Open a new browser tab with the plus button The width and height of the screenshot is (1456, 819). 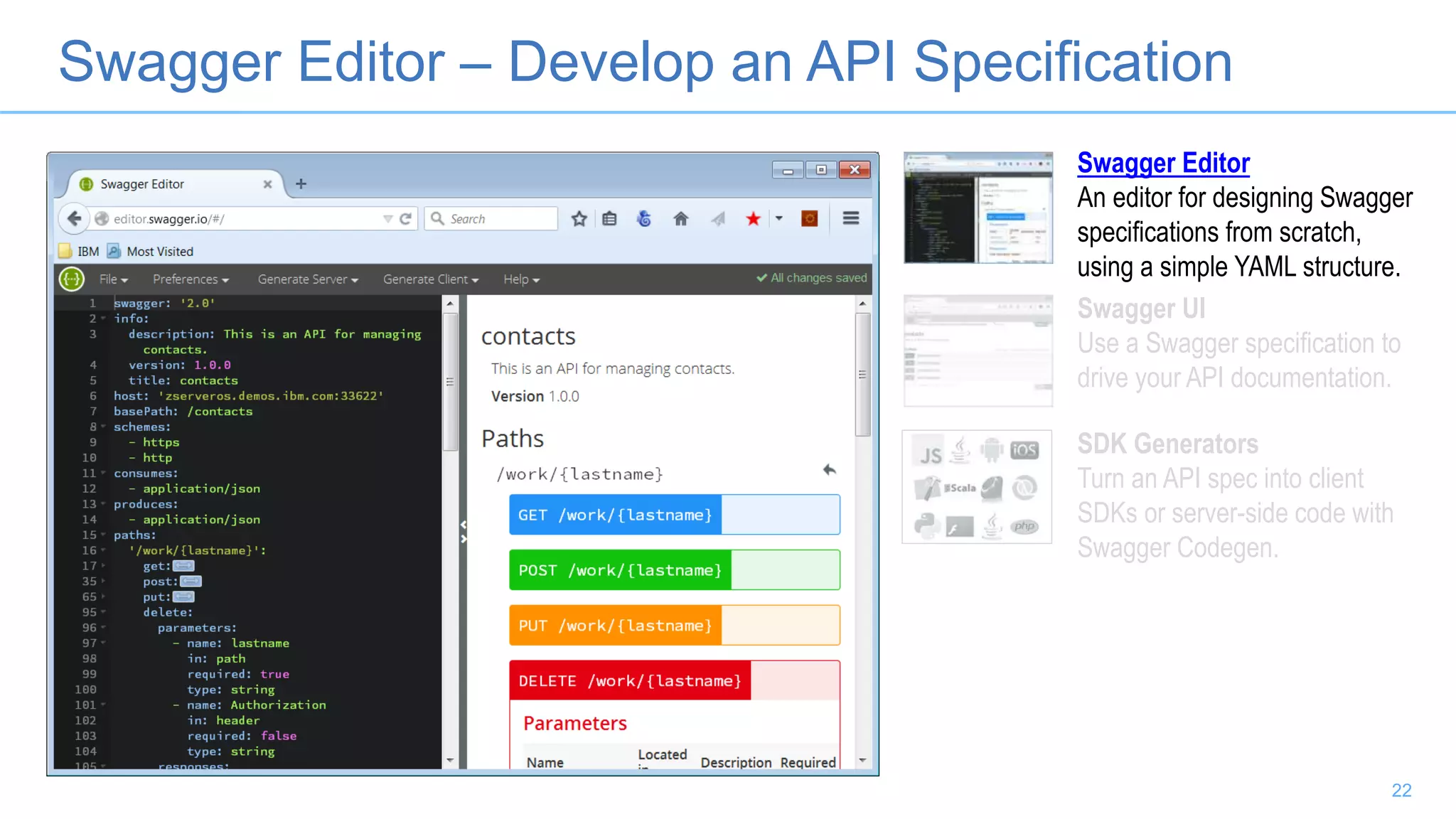(x=301, y=184)
